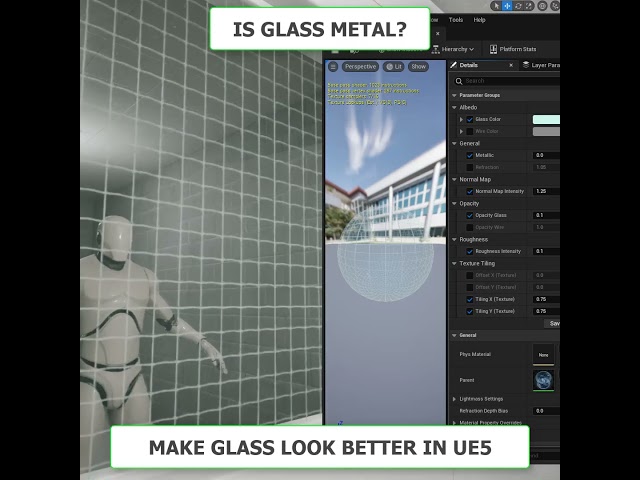Click the Platform Stats icon

click(x=493, y=49)
